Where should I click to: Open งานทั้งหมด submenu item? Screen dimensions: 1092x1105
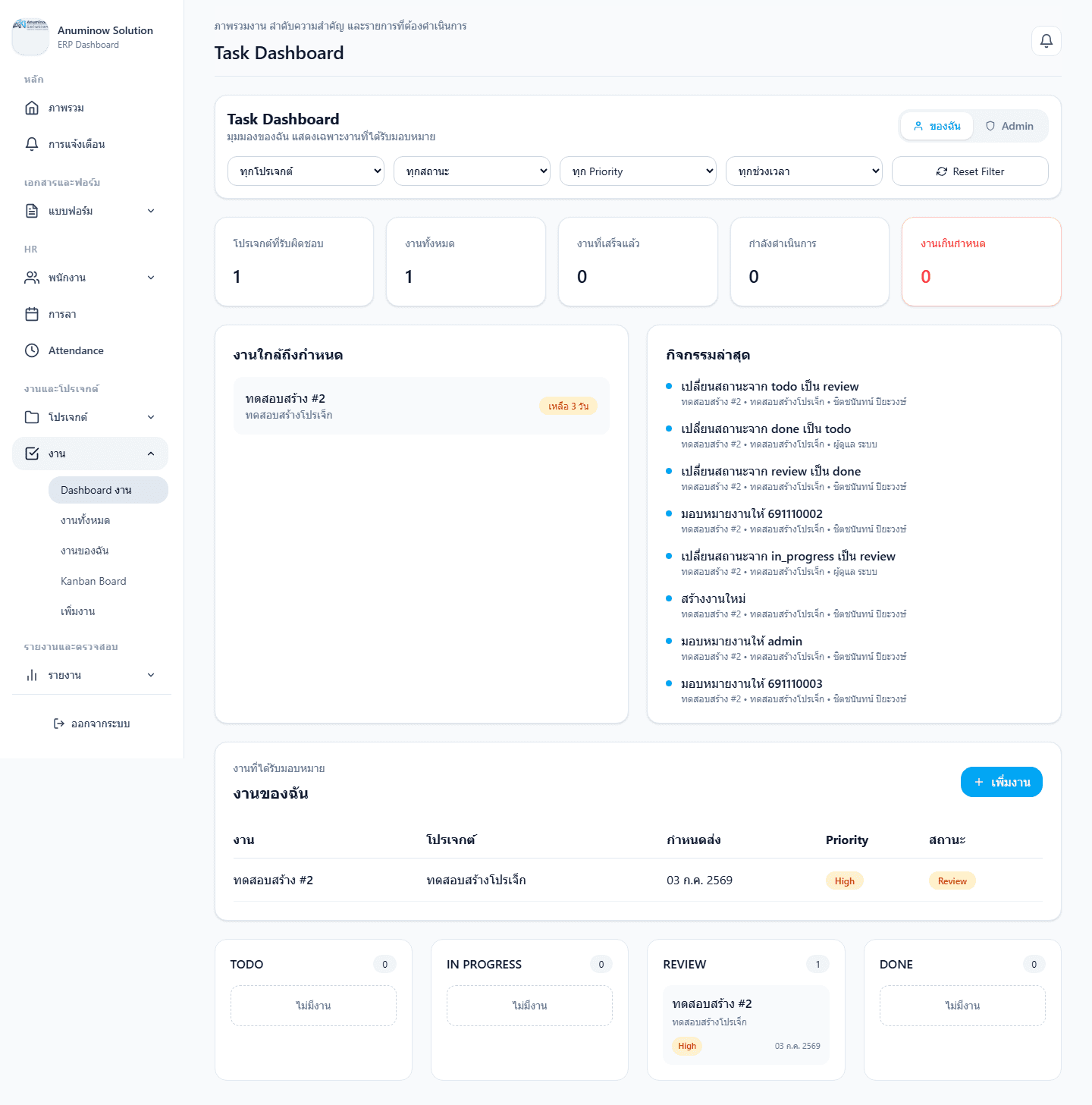click(108, 520)
